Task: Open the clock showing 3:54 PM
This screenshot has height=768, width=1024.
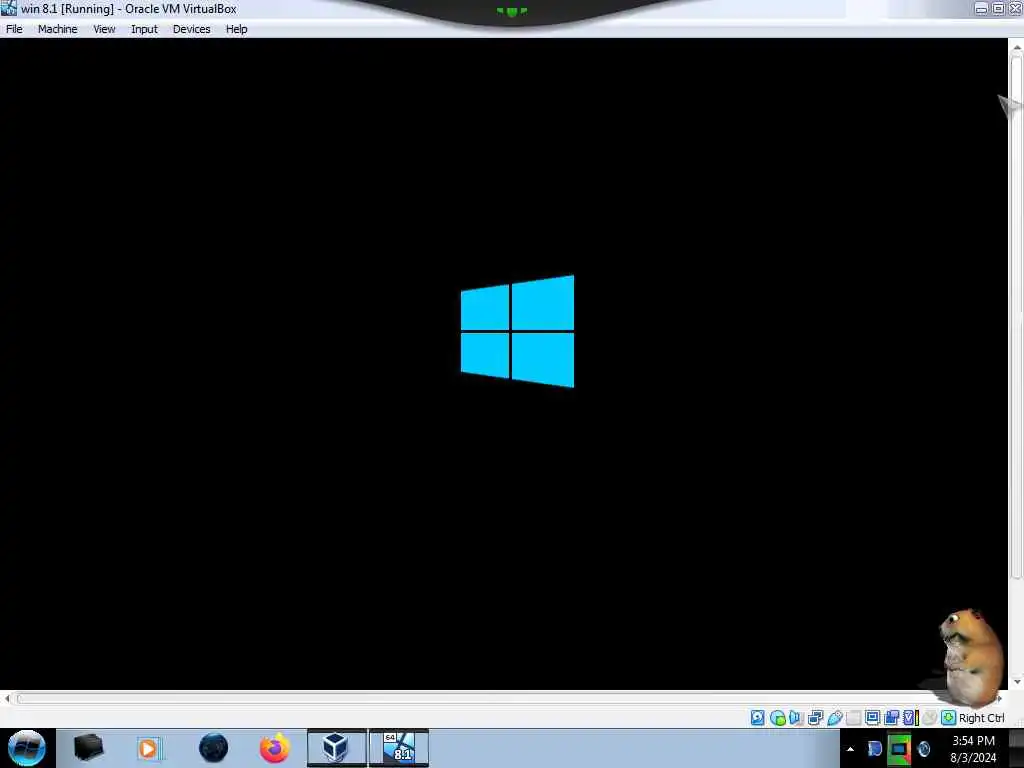Action: tap(973, 749)
